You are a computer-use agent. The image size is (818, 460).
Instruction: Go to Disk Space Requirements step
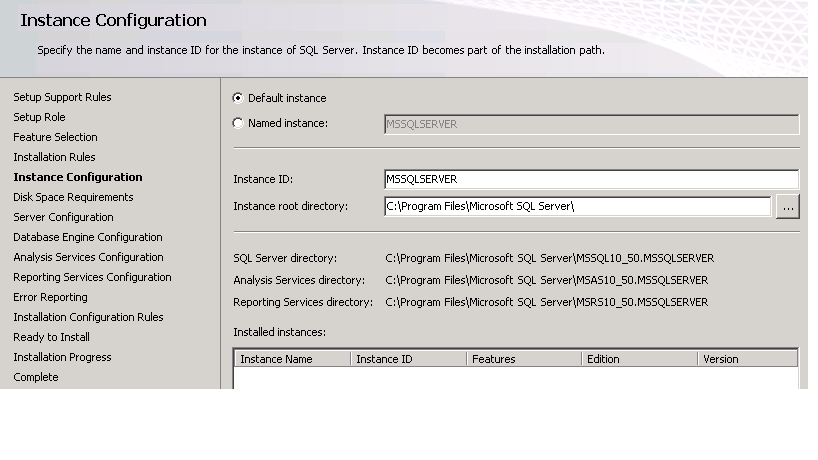click(73, 197)
